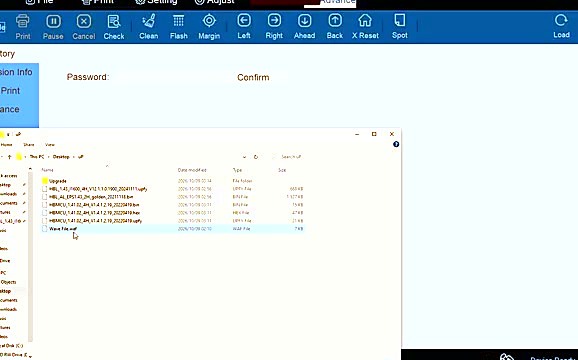Cancel the print job
Viewport: 578px width, 360px height.
coord(84,27)
